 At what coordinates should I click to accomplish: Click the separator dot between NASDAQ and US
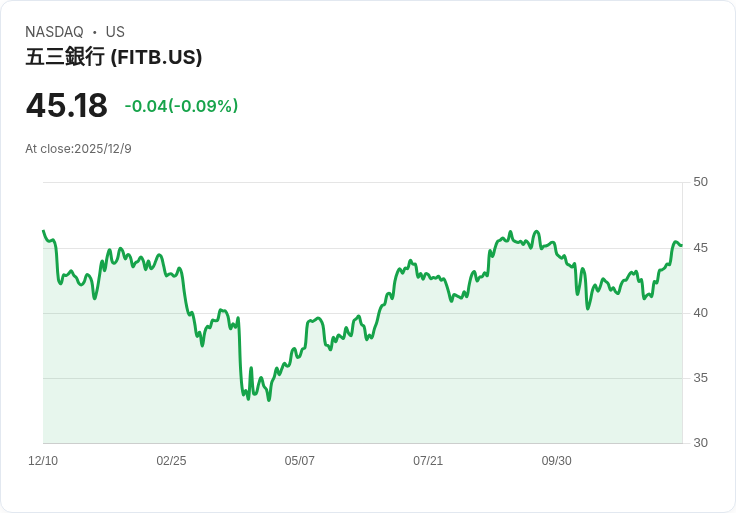pos(94,32)
